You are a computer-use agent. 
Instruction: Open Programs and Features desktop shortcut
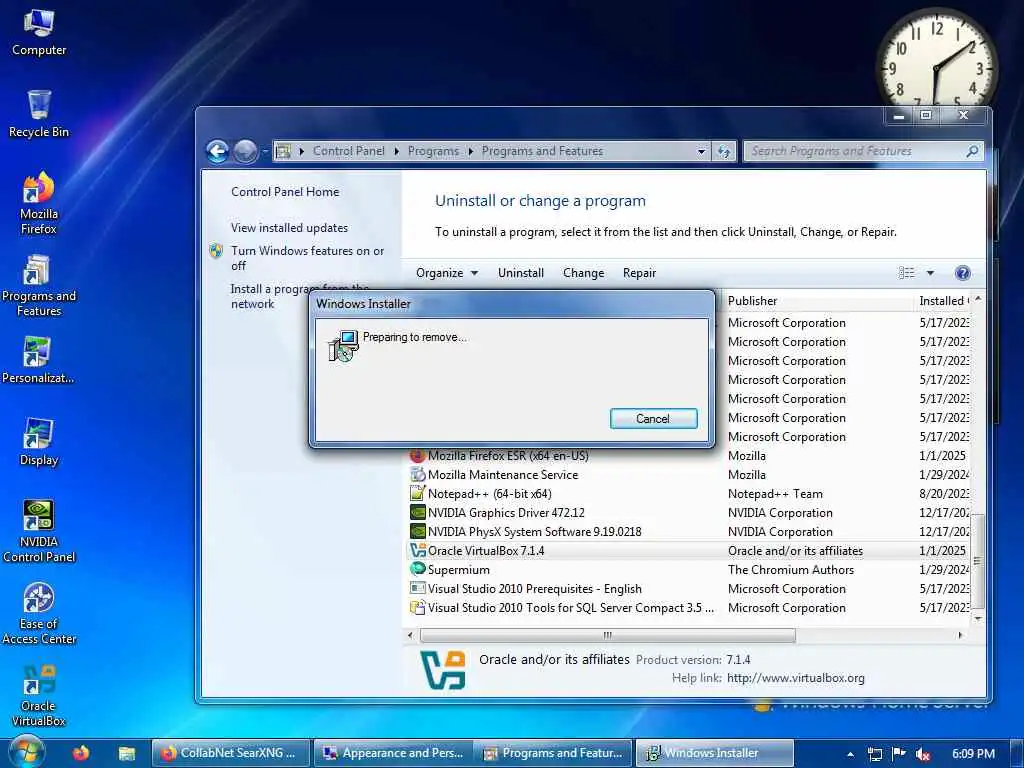39,285
